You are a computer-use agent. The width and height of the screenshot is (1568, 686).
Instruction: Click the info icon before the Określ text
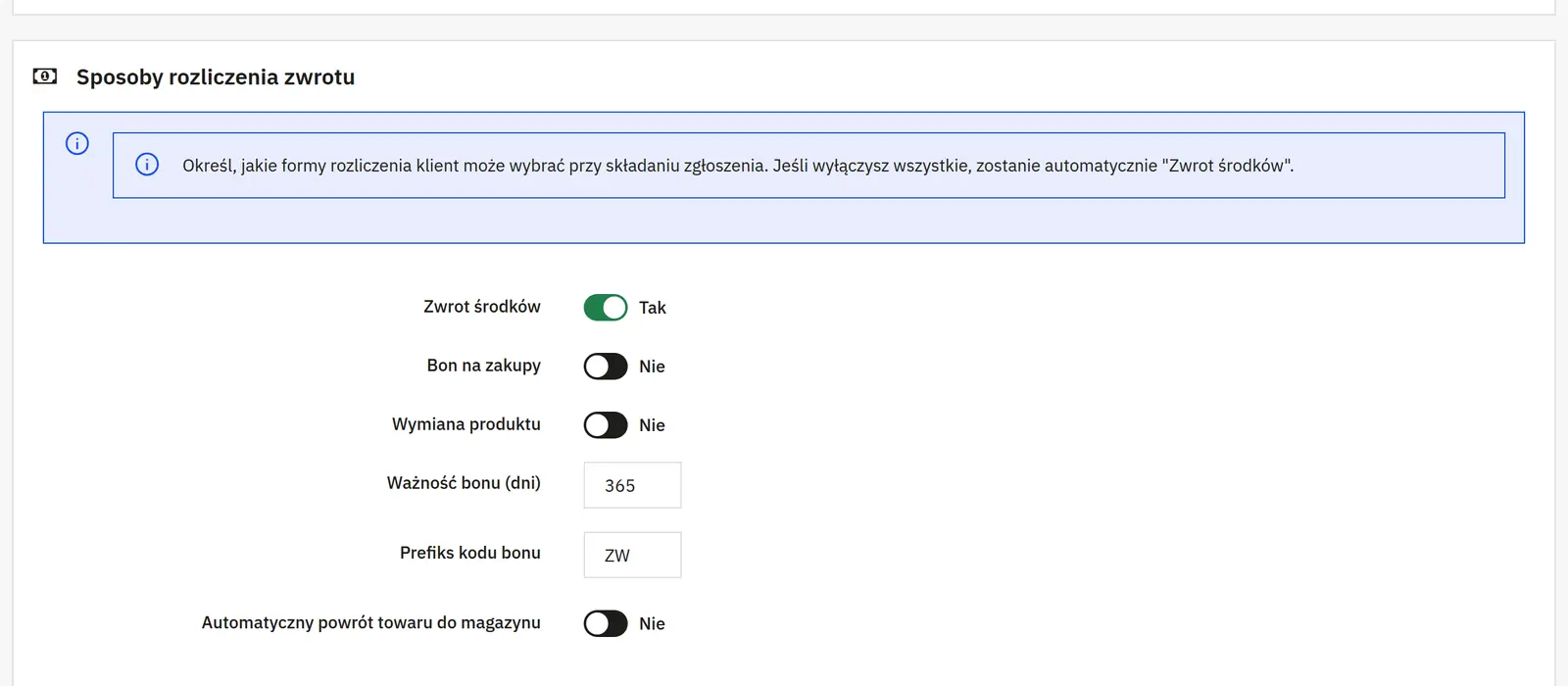147,165
